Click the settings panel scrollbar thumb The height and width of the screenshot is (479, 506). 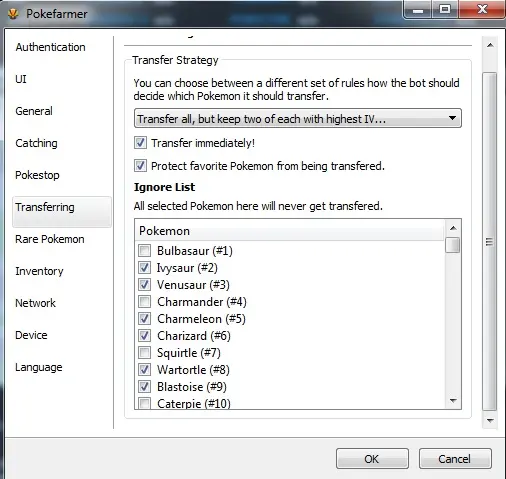[x=490, y=242]
